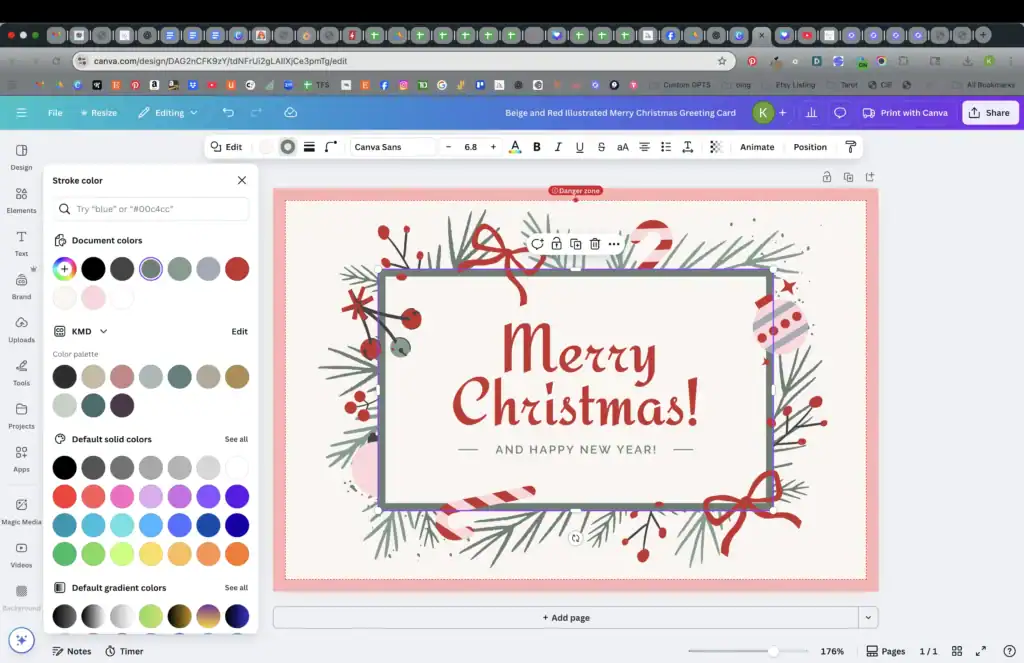Open the File menu
The width and height of the screenshot is (1024, 663).
[x=55, y=113]
